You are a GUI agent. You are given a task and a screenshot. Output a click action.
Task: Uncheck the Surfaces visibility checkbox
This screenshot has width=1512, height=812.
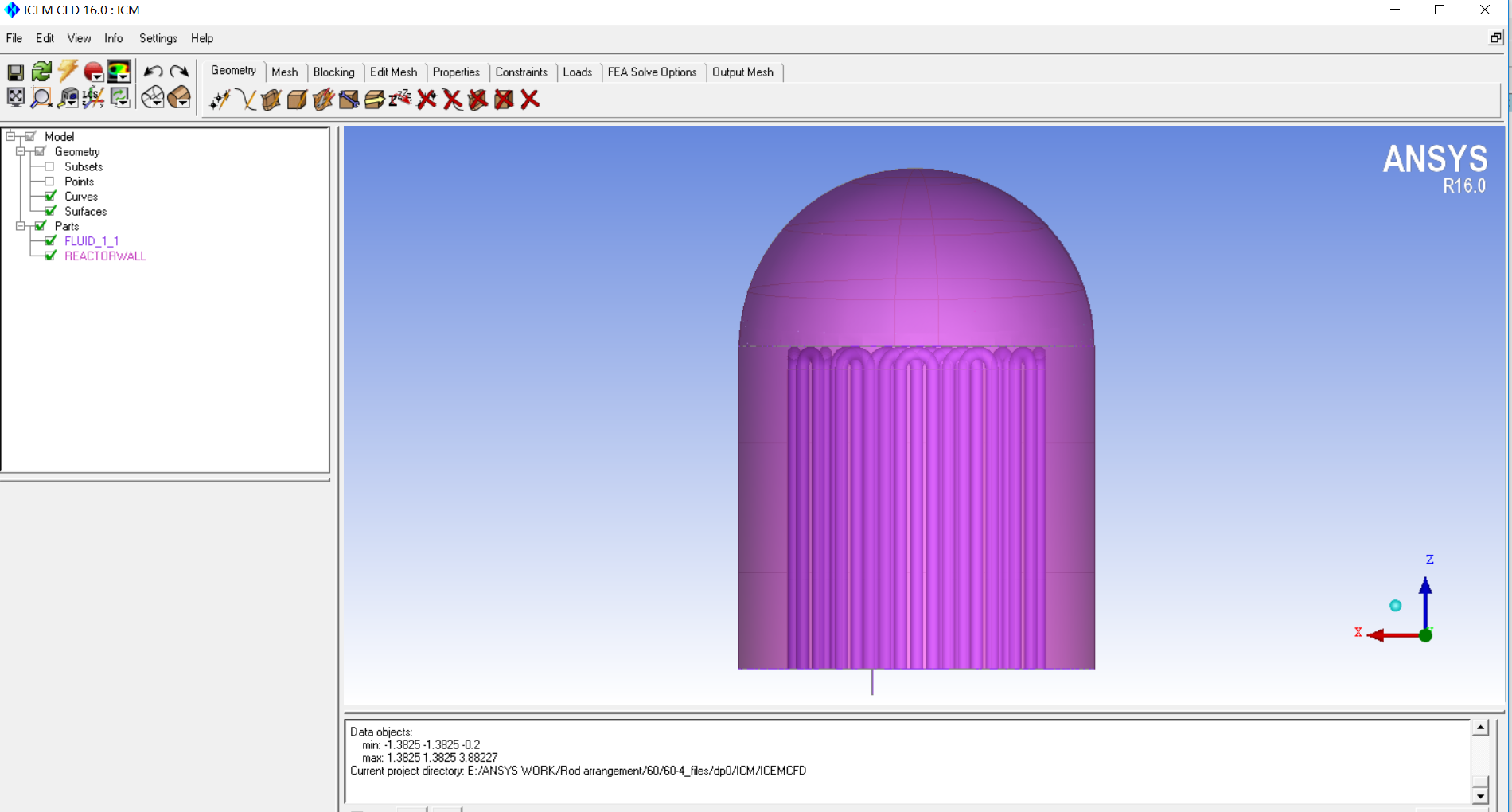(50, 211)
